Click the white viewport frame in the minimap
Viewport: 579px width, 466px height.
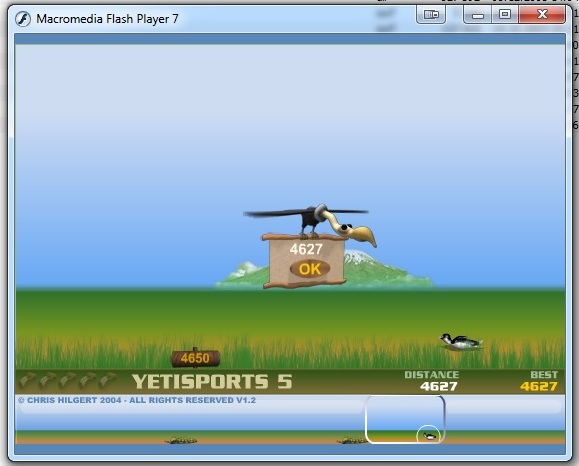click(x=405, y=419)
